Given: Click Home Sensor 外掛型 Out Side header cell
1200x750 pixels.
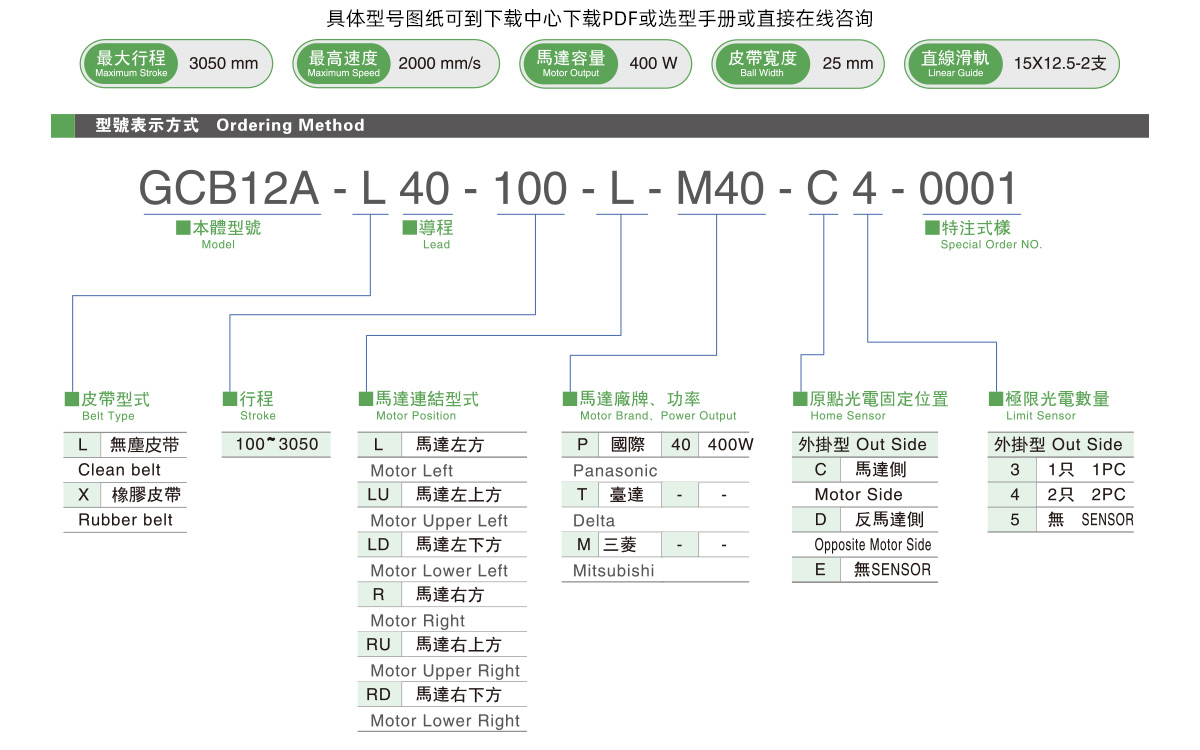Looking at the screenshot, I should pyautogui.click(x=865, y=445).
